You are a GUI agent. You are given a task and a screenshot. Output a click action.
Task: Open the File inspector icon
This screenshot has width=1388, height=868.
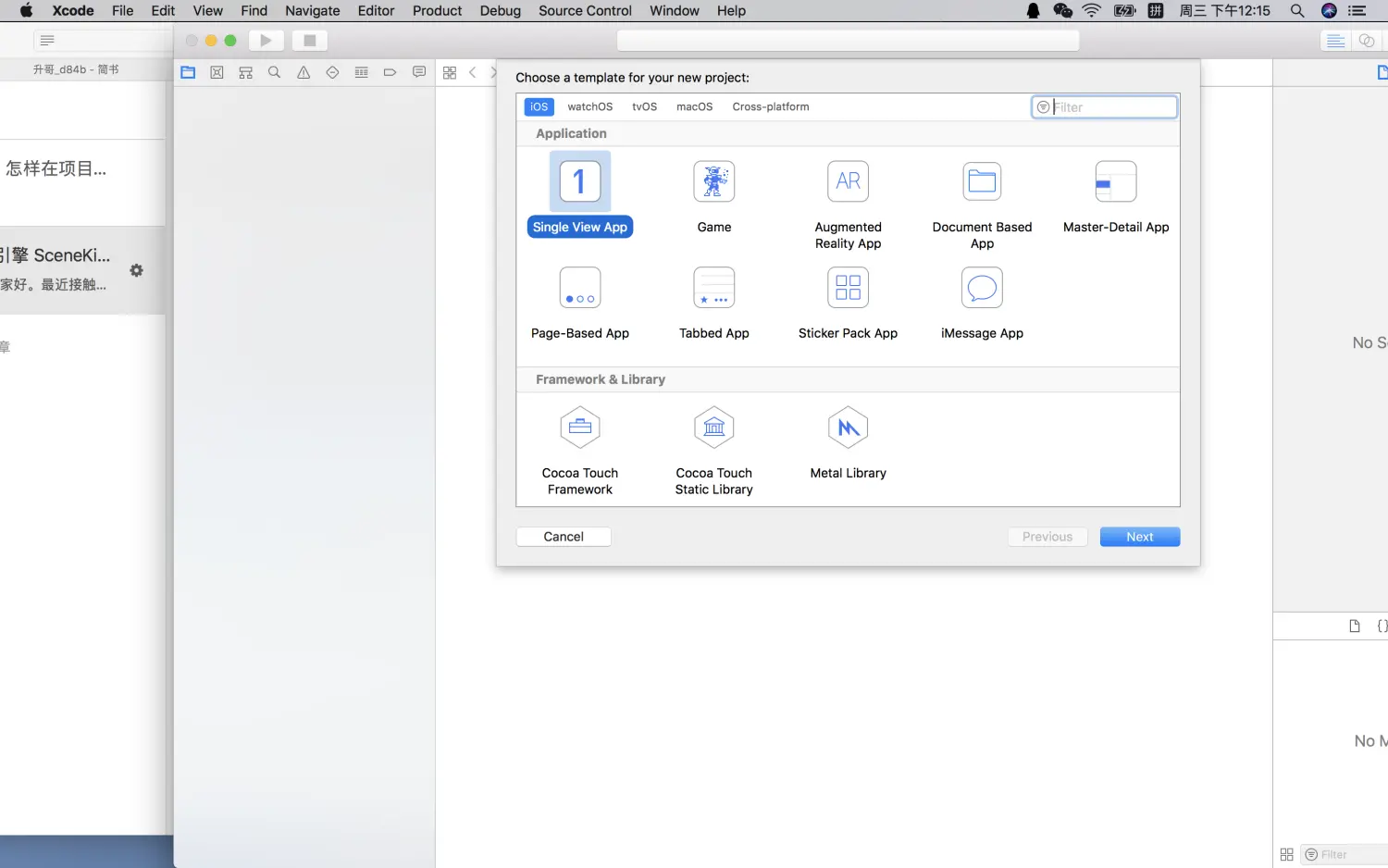(x=1382, y=72)
